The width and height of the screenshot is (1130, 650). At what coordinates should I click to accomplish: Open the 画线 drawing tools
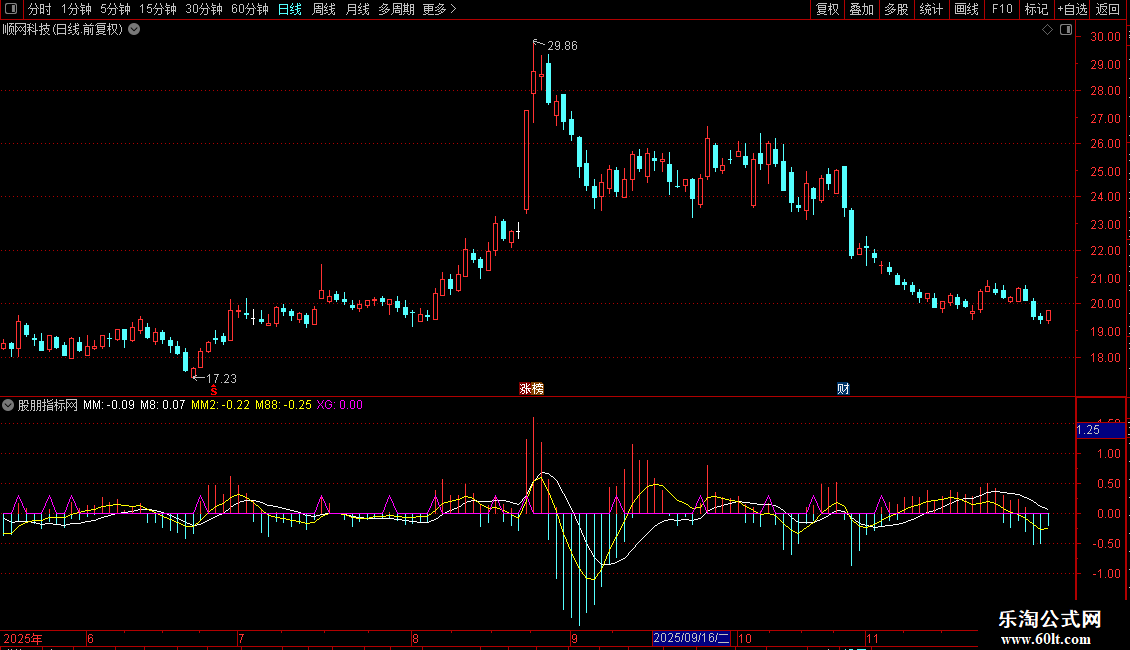pos(966,9)
